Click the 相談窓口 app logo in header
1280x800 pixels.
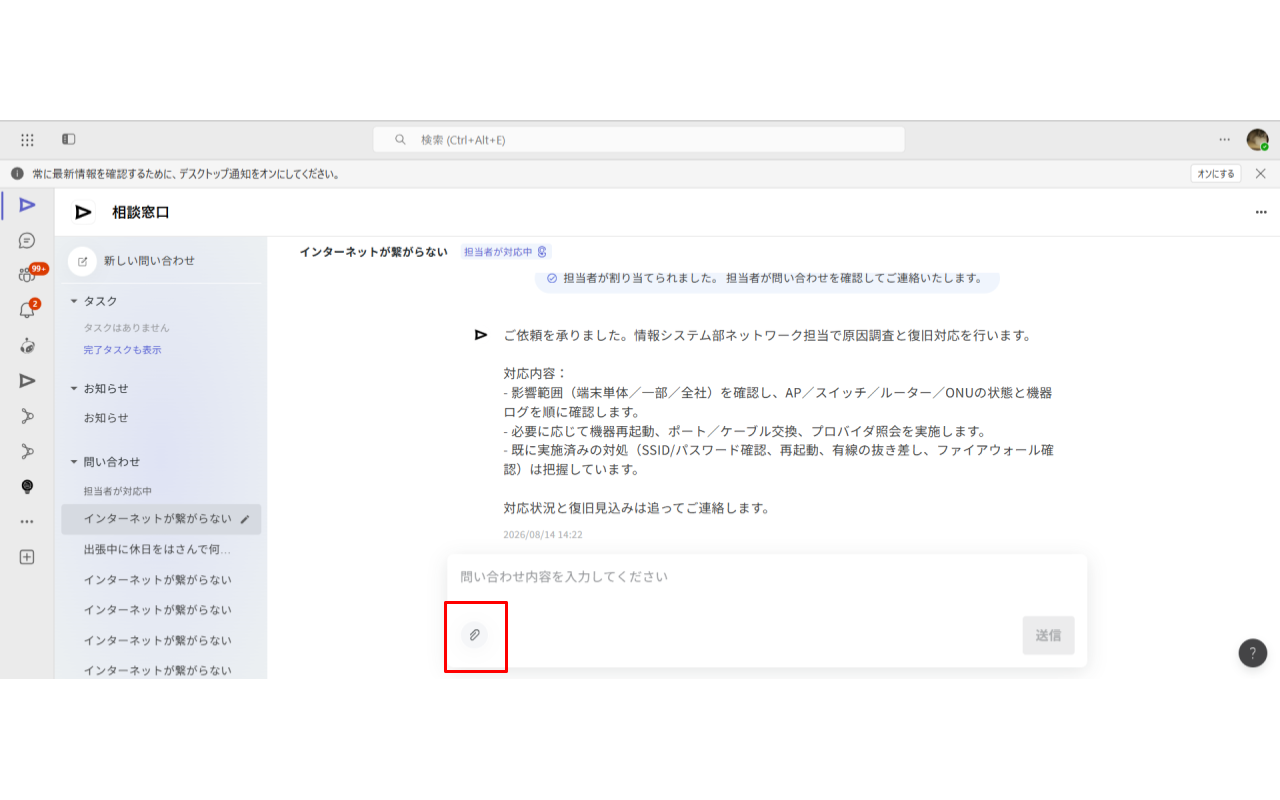coord(84,212)
